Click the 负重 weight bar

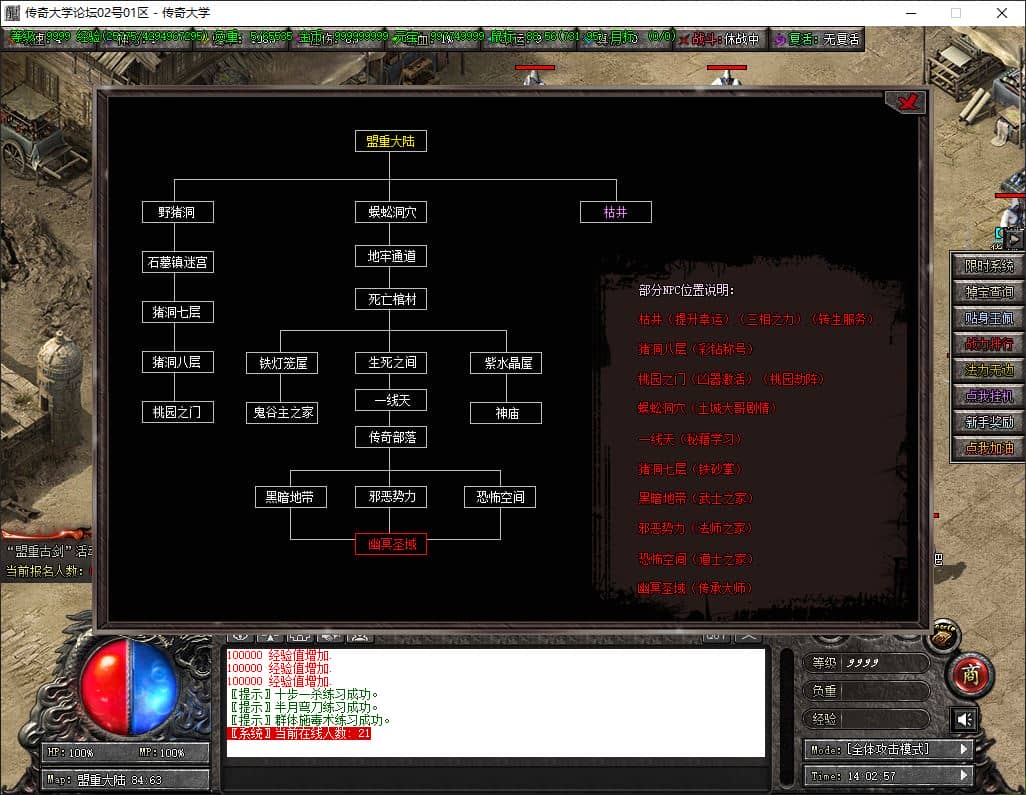click(866, 691)
